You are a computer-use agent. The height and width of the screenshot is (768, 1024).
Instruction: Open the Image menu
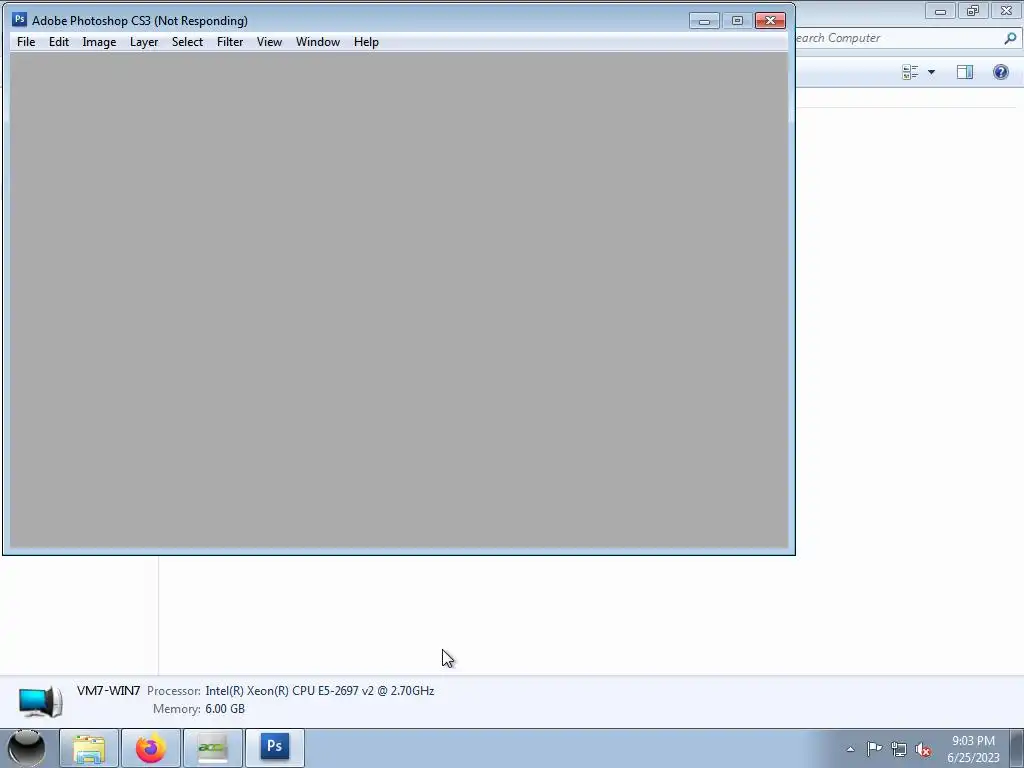click(99, 42)
